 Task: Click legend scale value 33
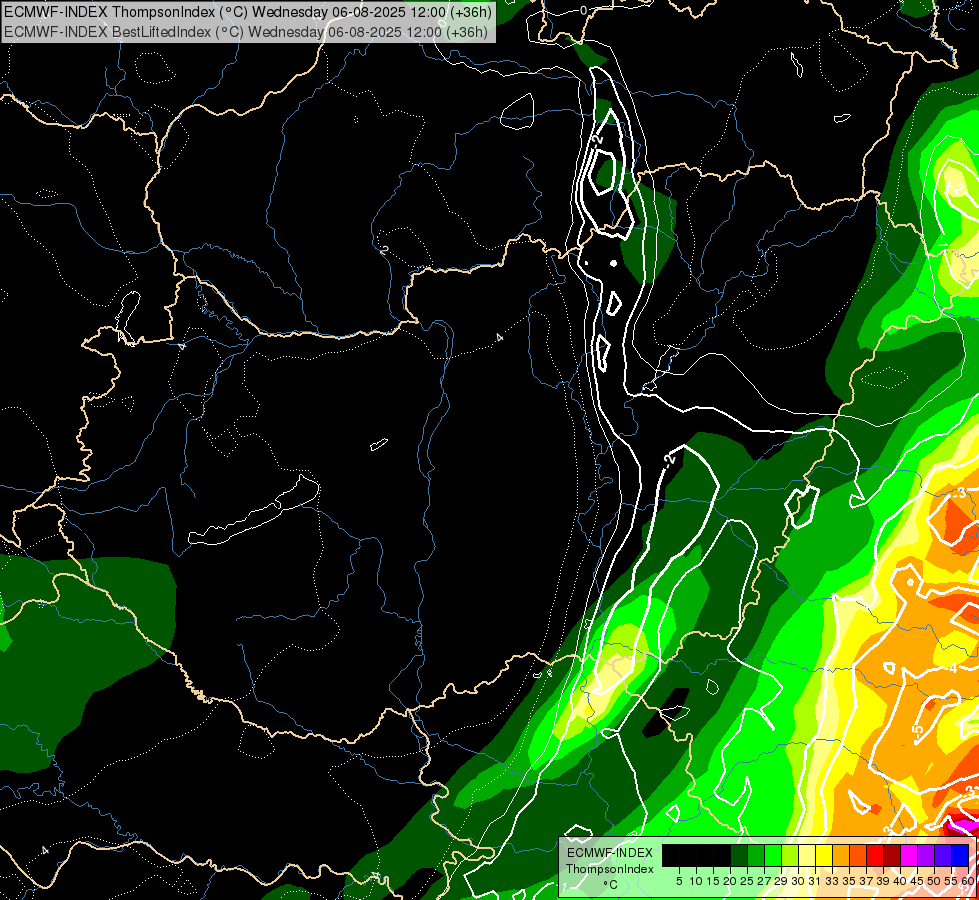[833, 881]
